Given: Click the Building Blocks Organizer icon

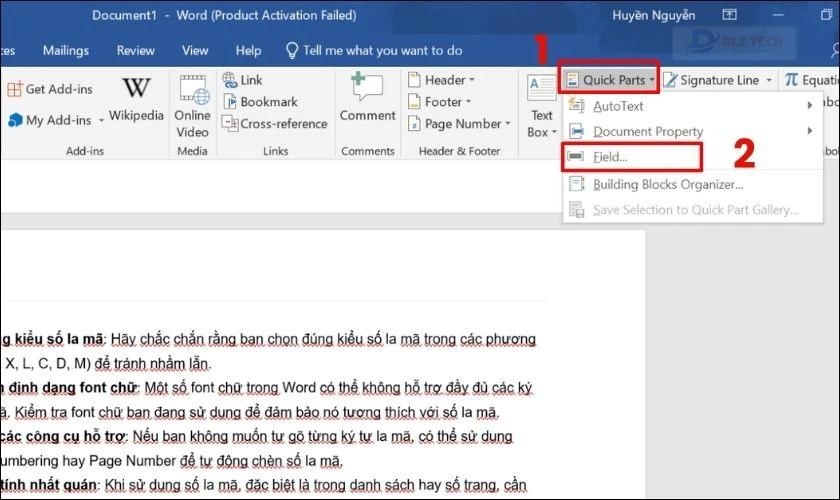Looking at the screenshot, I should pos(576,184).
